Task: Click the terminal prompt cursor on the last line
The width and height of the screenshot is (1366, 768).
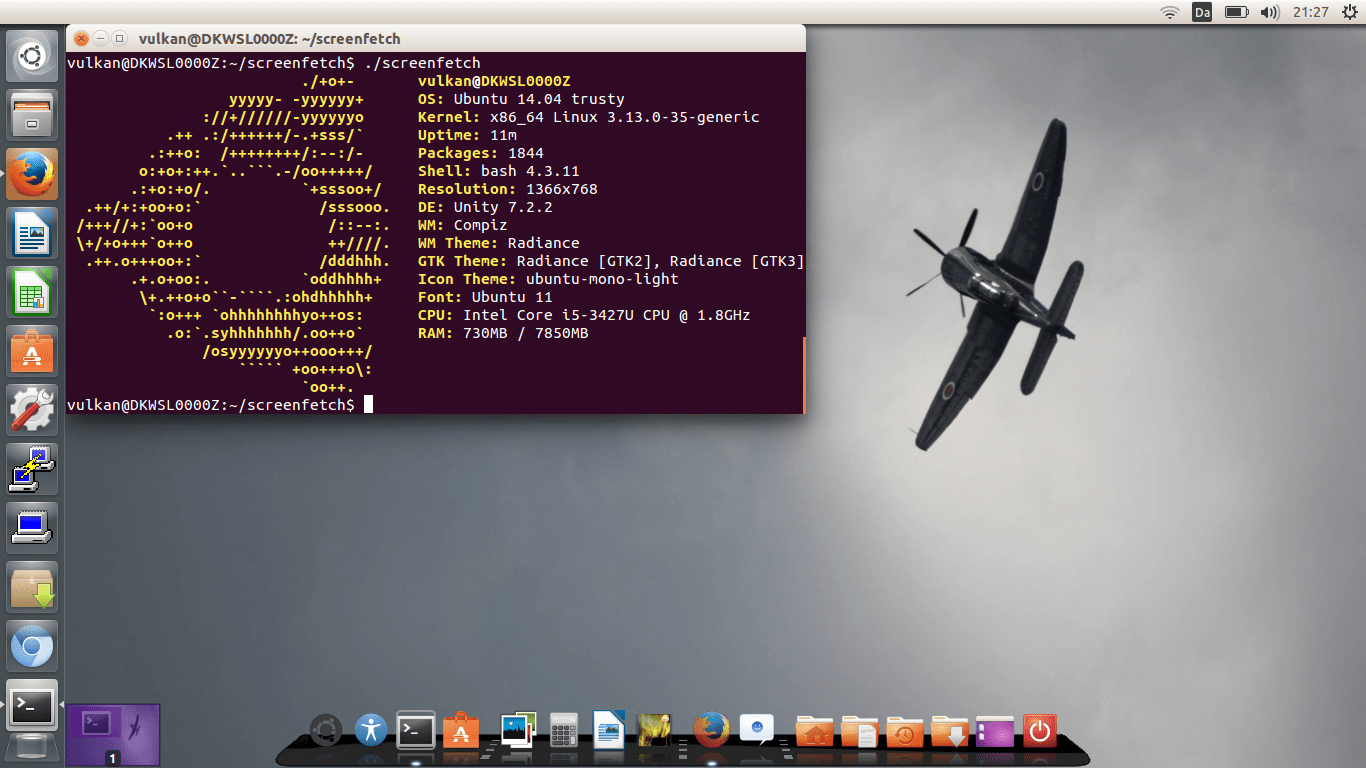Action: [368, 404]
